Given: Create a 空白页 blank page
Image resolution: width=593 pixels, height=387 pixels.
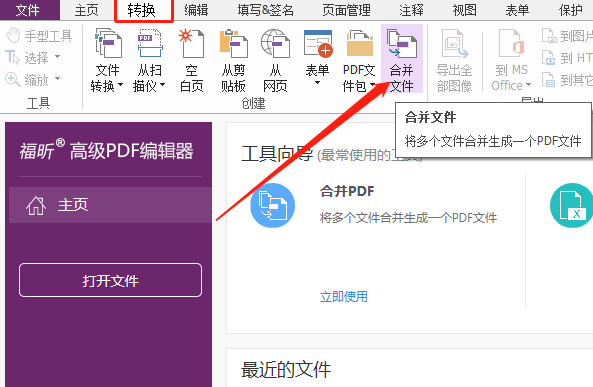Looking at the screenshot, I should click(191, 61).
